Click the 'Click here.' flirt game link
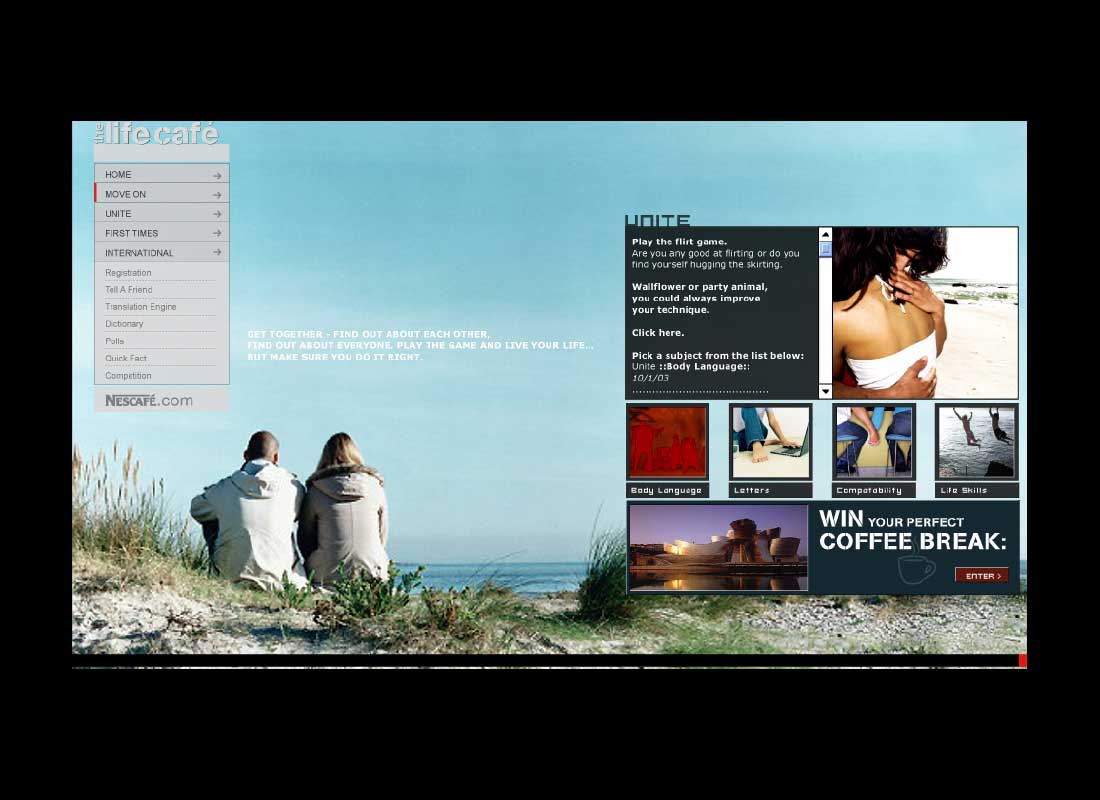The image size is (1100, 800). point(657,333)
